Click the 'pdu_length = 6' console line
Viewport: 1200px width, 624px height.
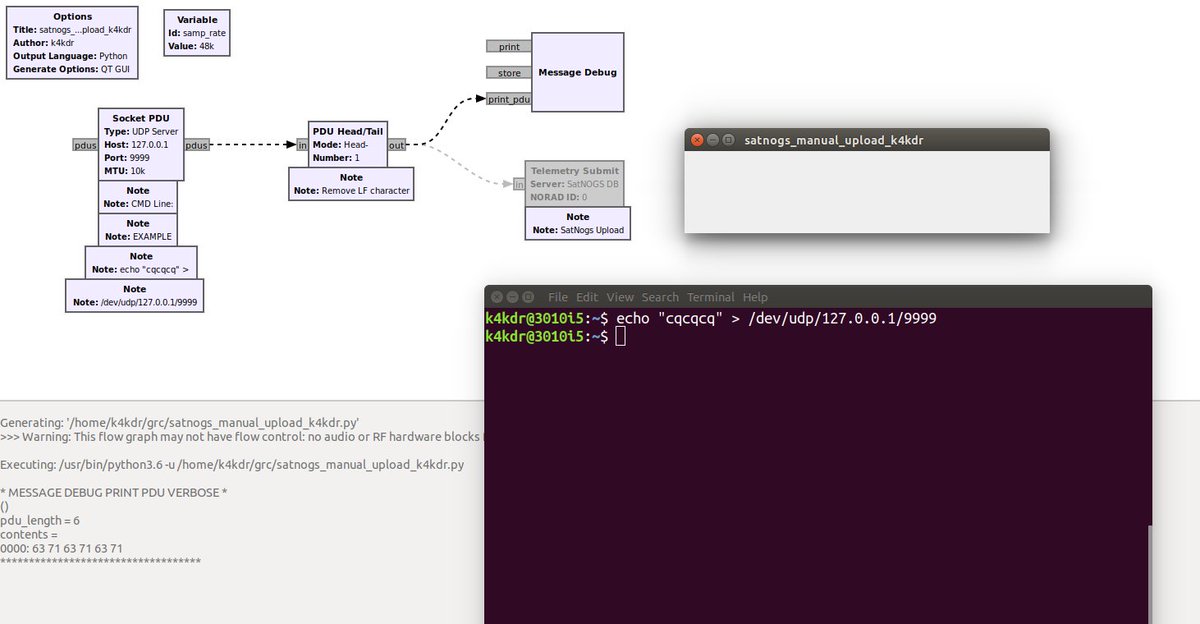40,521
